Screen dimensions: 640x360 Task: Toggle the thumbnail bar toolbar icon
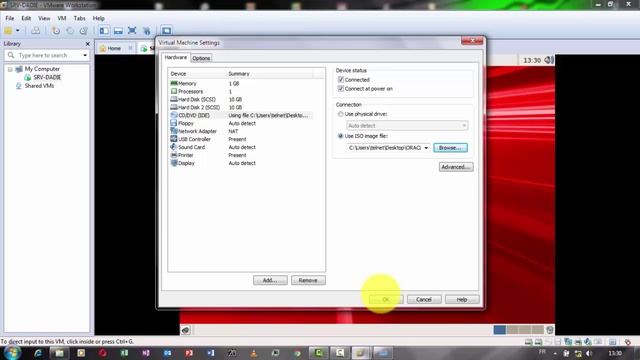[x=118, y=31]
